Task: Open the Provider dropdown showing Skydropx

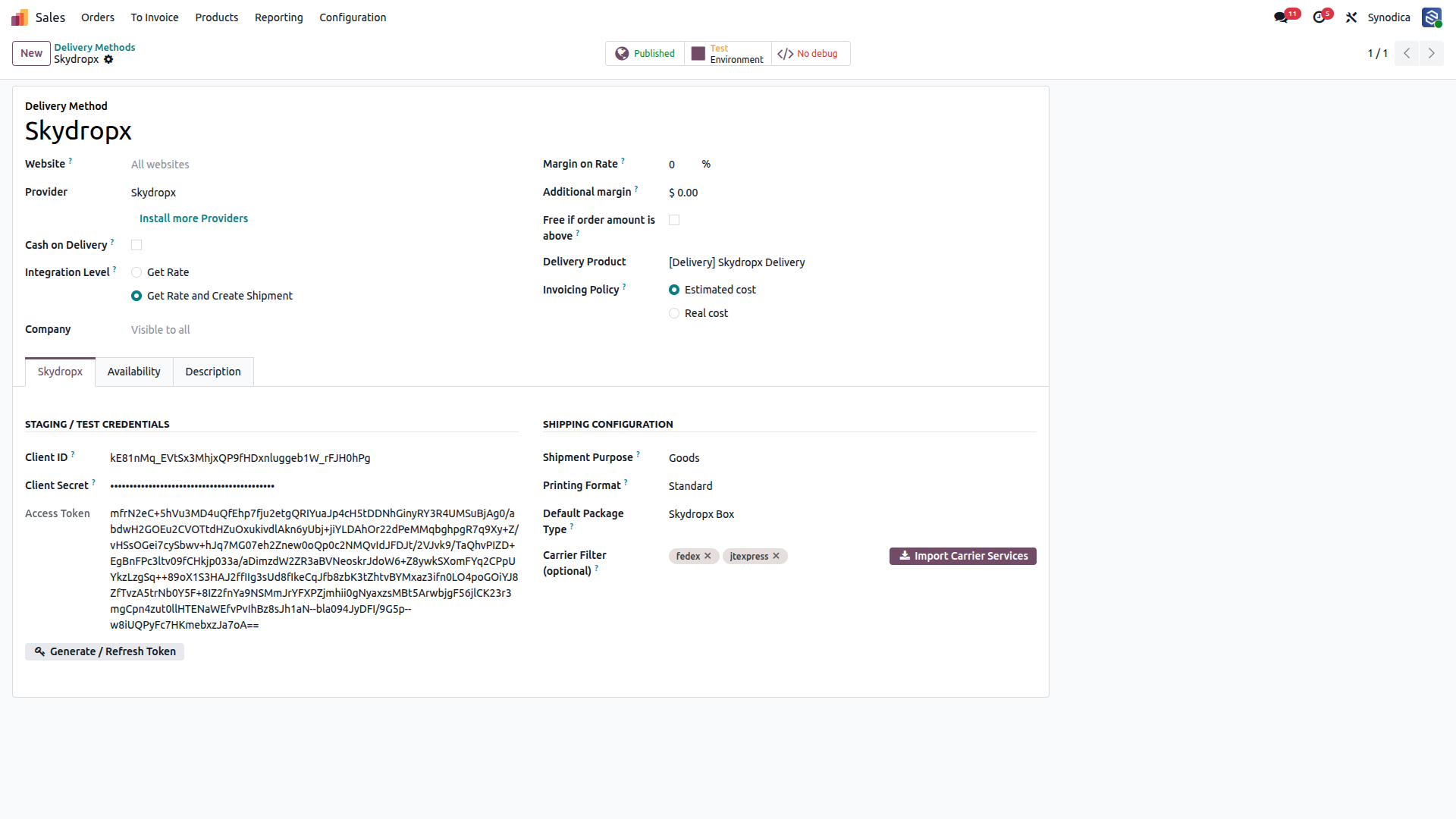Action: click(325, 193)
